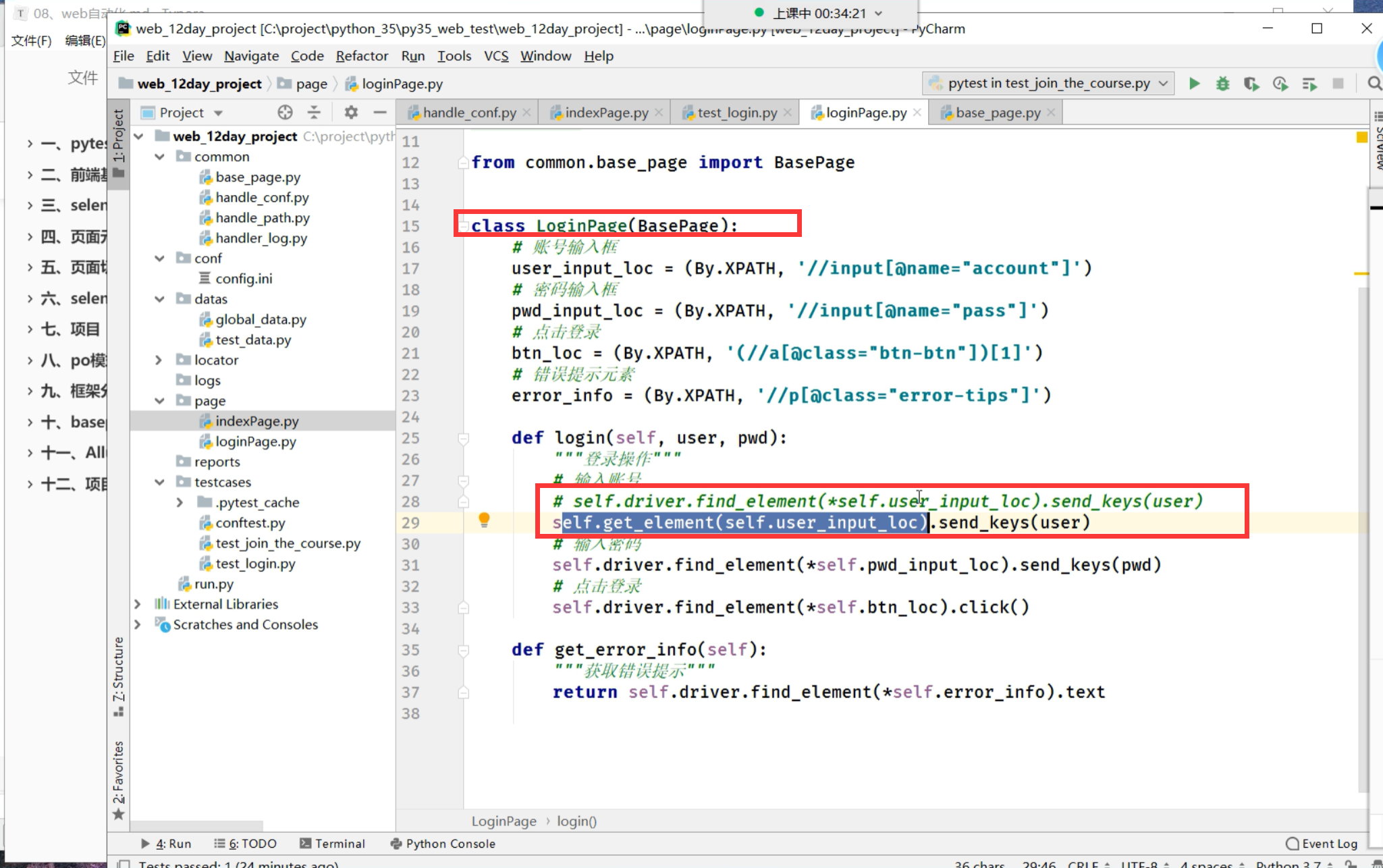Click the Debug bug icon
Screen dimensions: 1383x868
coord(1222,84)
